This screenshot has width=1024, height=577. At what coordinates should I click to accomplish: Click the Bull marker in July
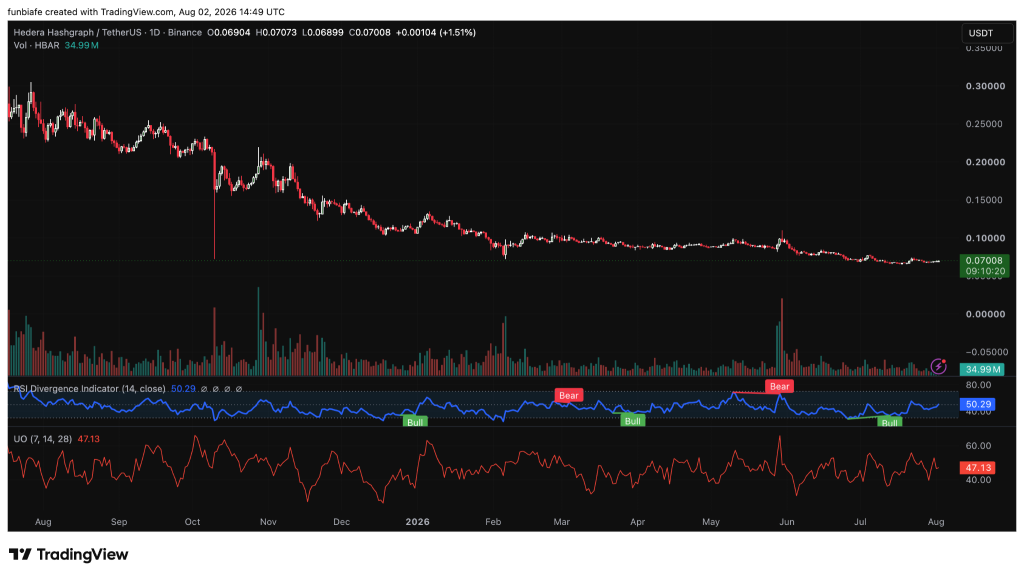(x=889, y=423)
